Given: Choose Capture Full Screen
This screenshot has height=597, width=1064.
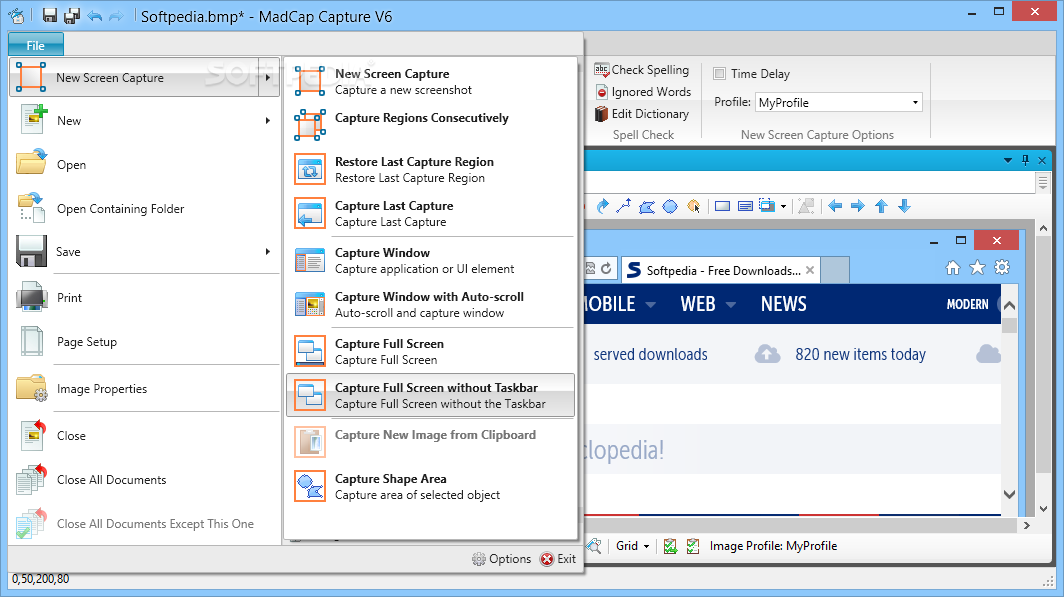Looking at the screenshot, I should tap(430, 351).
